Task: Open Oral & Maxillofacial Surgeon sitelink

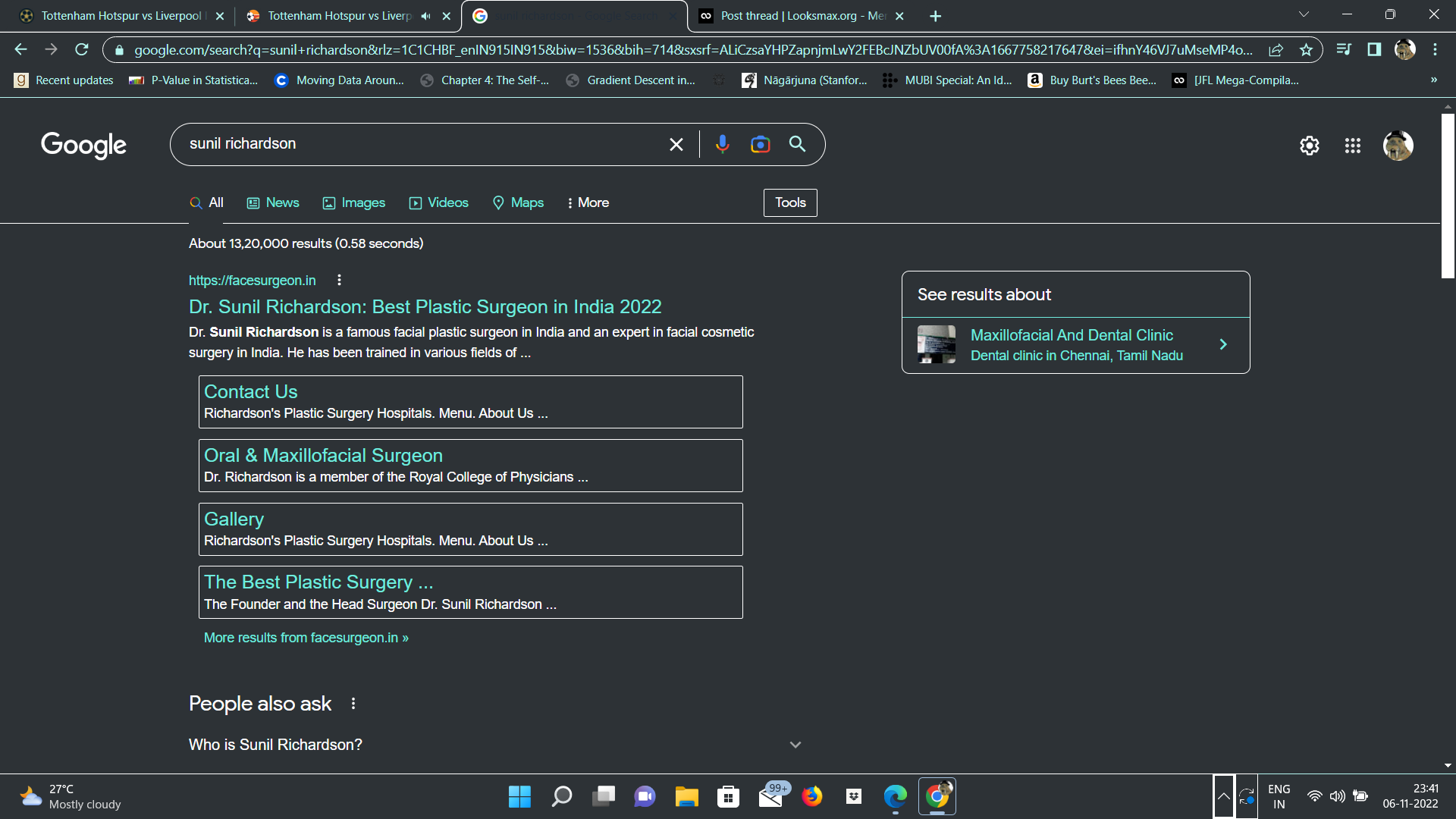Action: coord(323,456)
